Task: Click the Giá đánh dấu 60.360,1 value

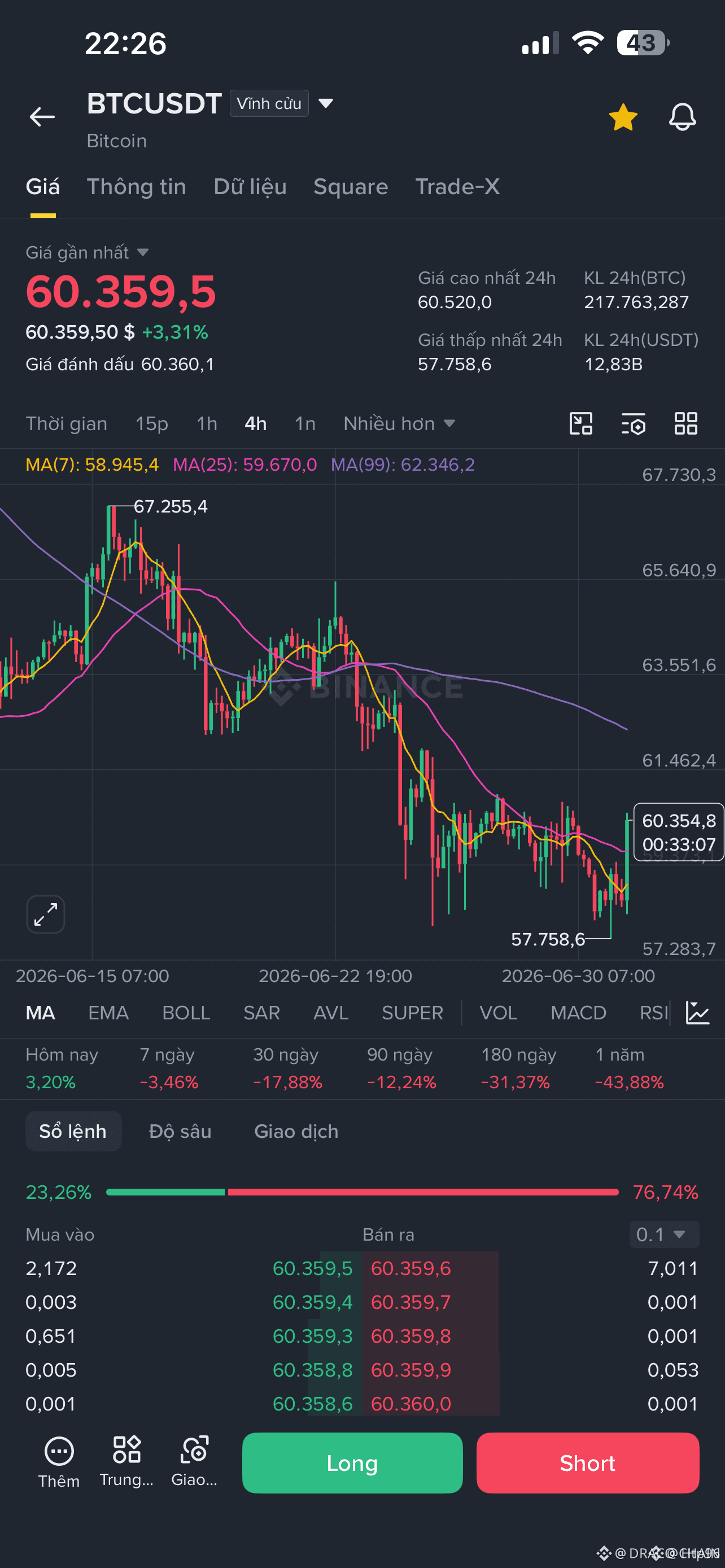Action: (178, 364)
